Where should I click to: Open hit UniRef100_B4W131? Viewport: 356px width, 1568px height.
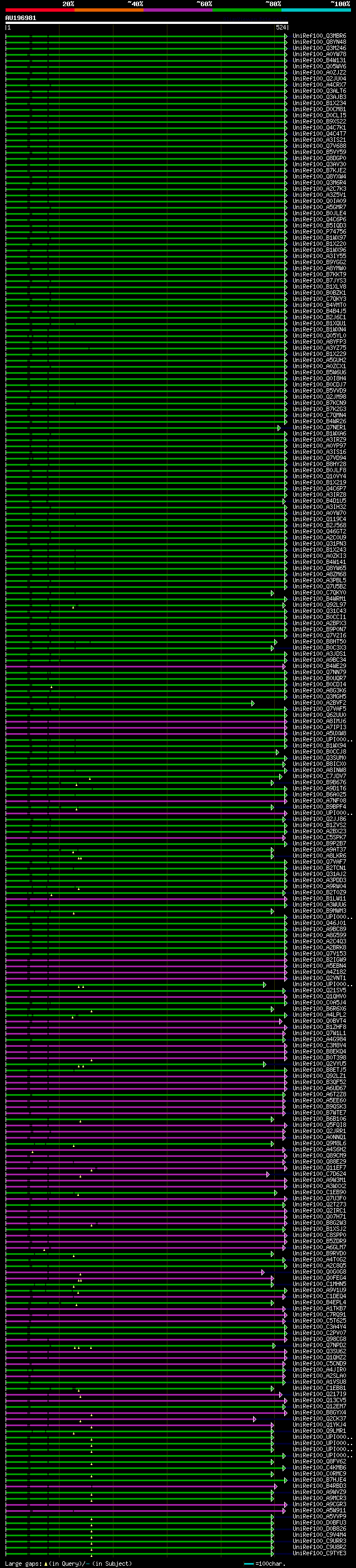[319, 60]
